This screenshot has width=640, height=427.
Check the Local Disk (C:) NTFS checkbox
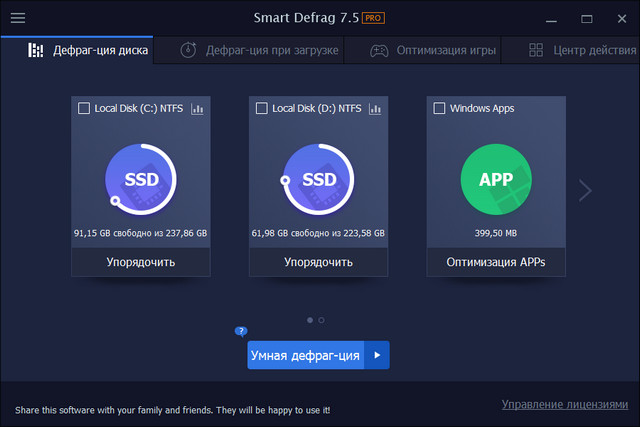pos(84,108)
